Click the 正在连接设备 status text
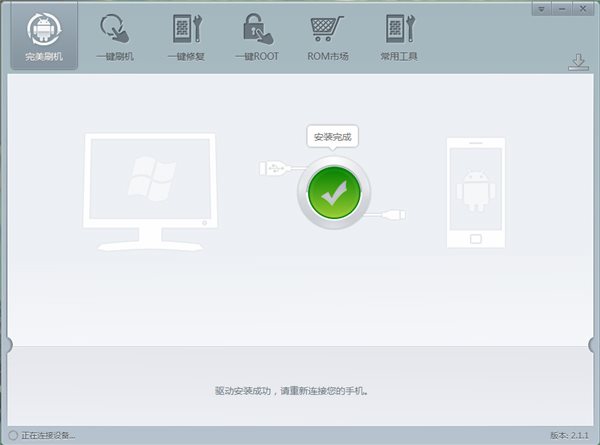 pyautogui.click(x=48, y=435)
